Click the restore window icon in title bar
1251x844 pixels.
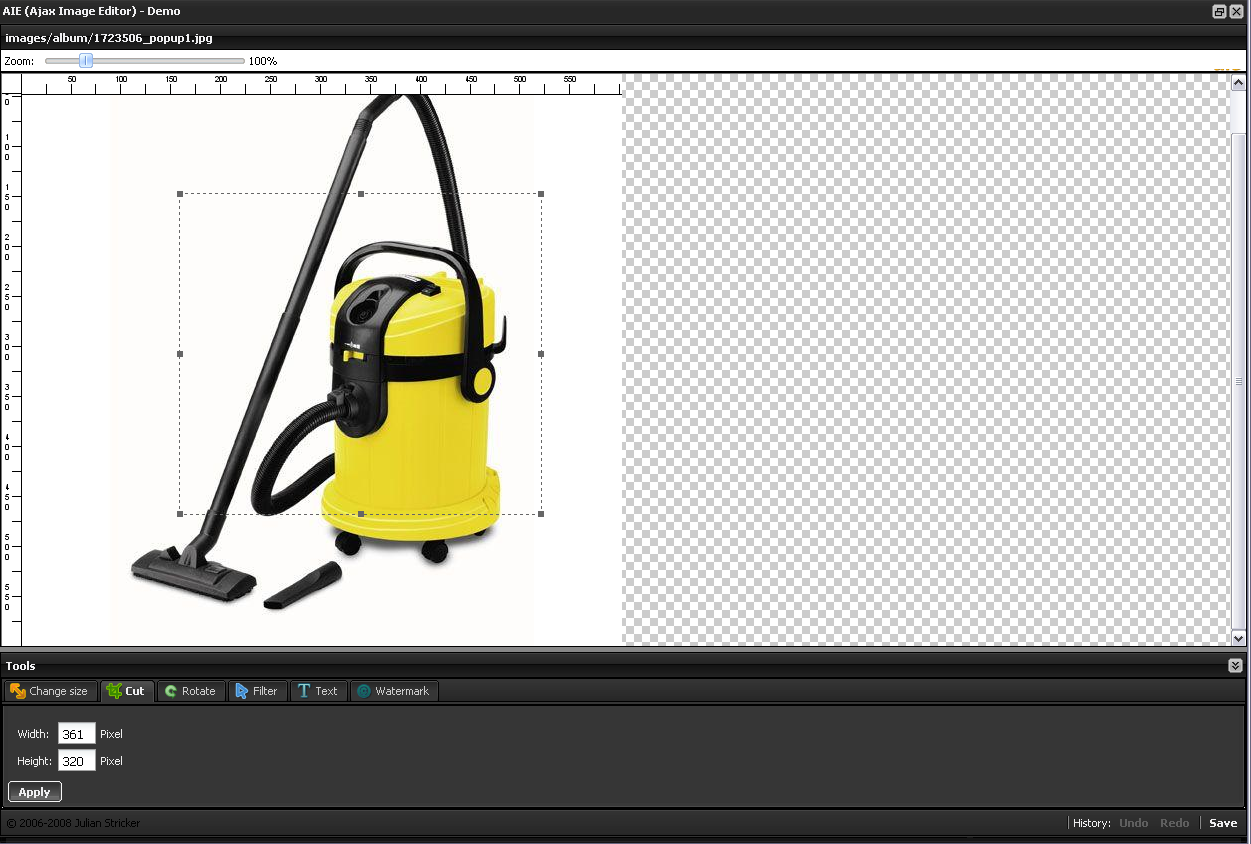1219,11
